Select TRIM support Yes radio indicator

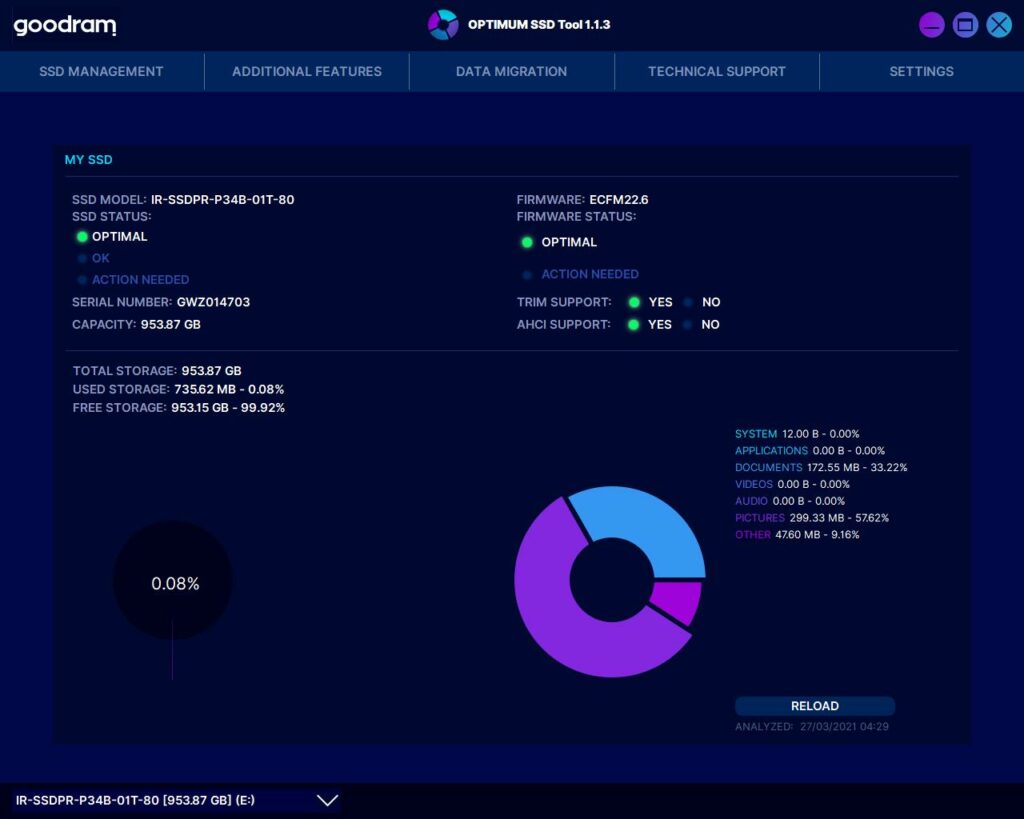634,302
